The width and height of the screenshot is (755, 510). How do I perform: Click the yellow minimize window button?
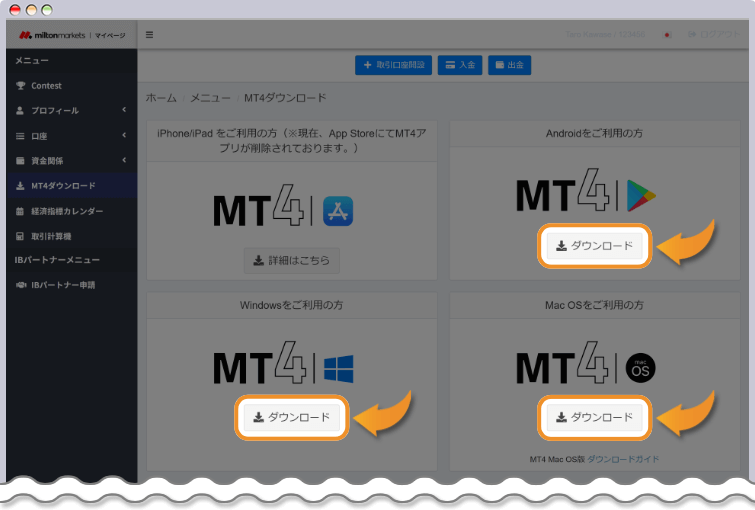(31, 10)
